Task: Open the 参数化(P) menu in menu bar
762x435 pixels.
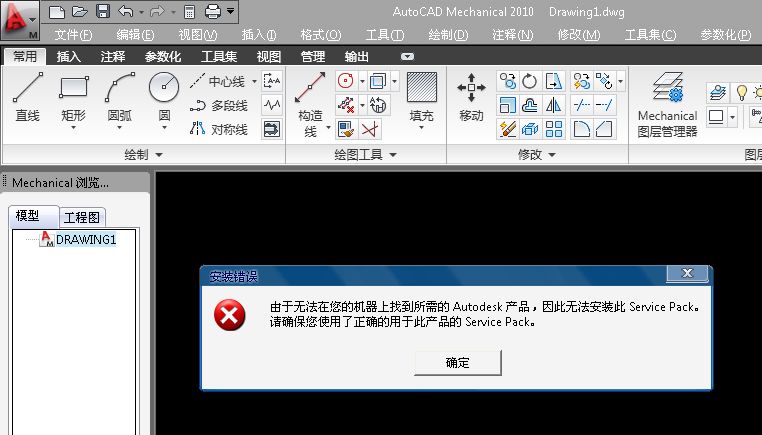Action: tap(726, 35)
